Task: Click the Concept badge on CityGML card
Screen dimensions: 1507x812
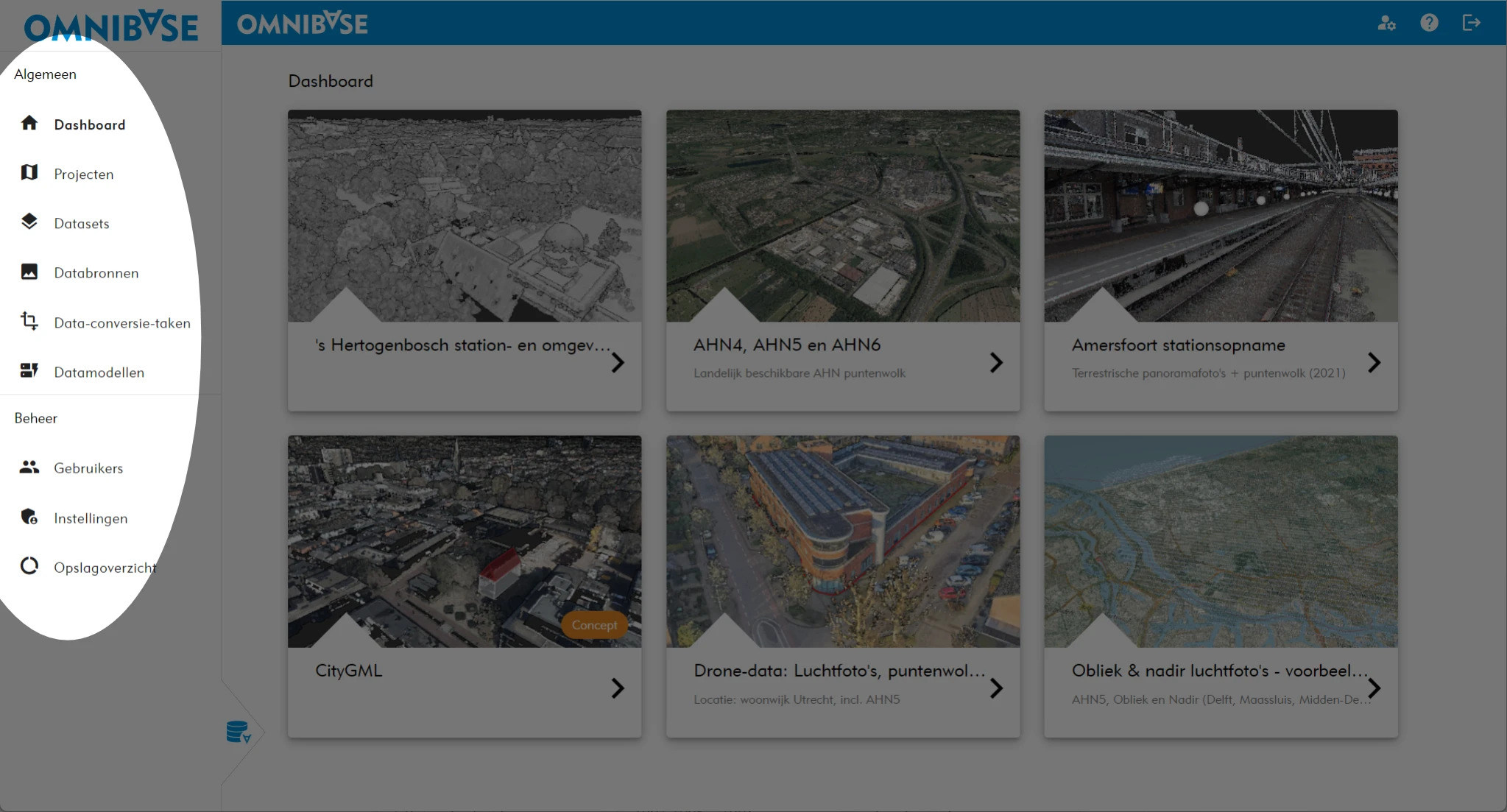Action: tap(594, 625)
